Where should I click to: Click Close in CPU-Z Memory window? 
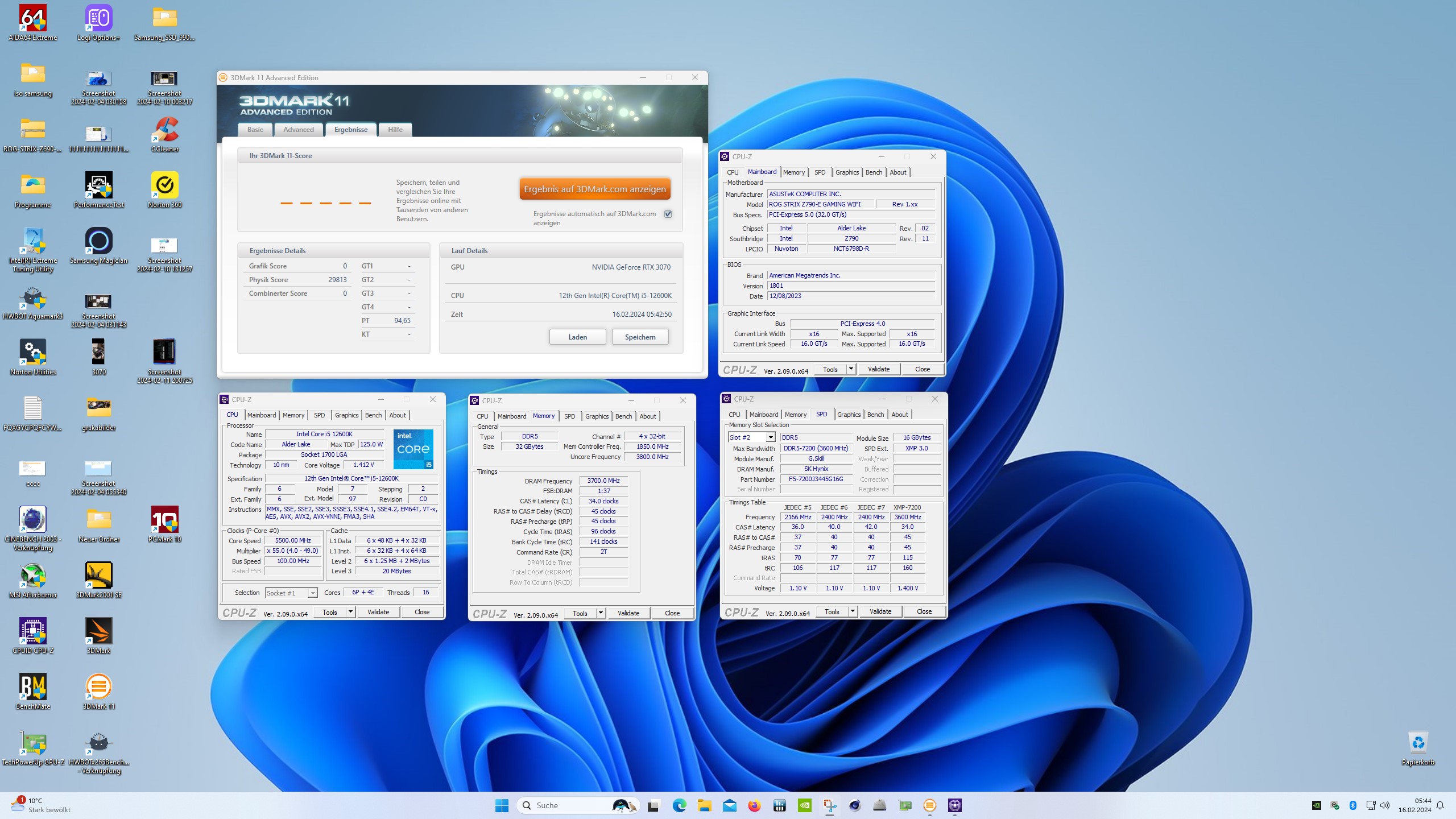[x=672, y=613]
